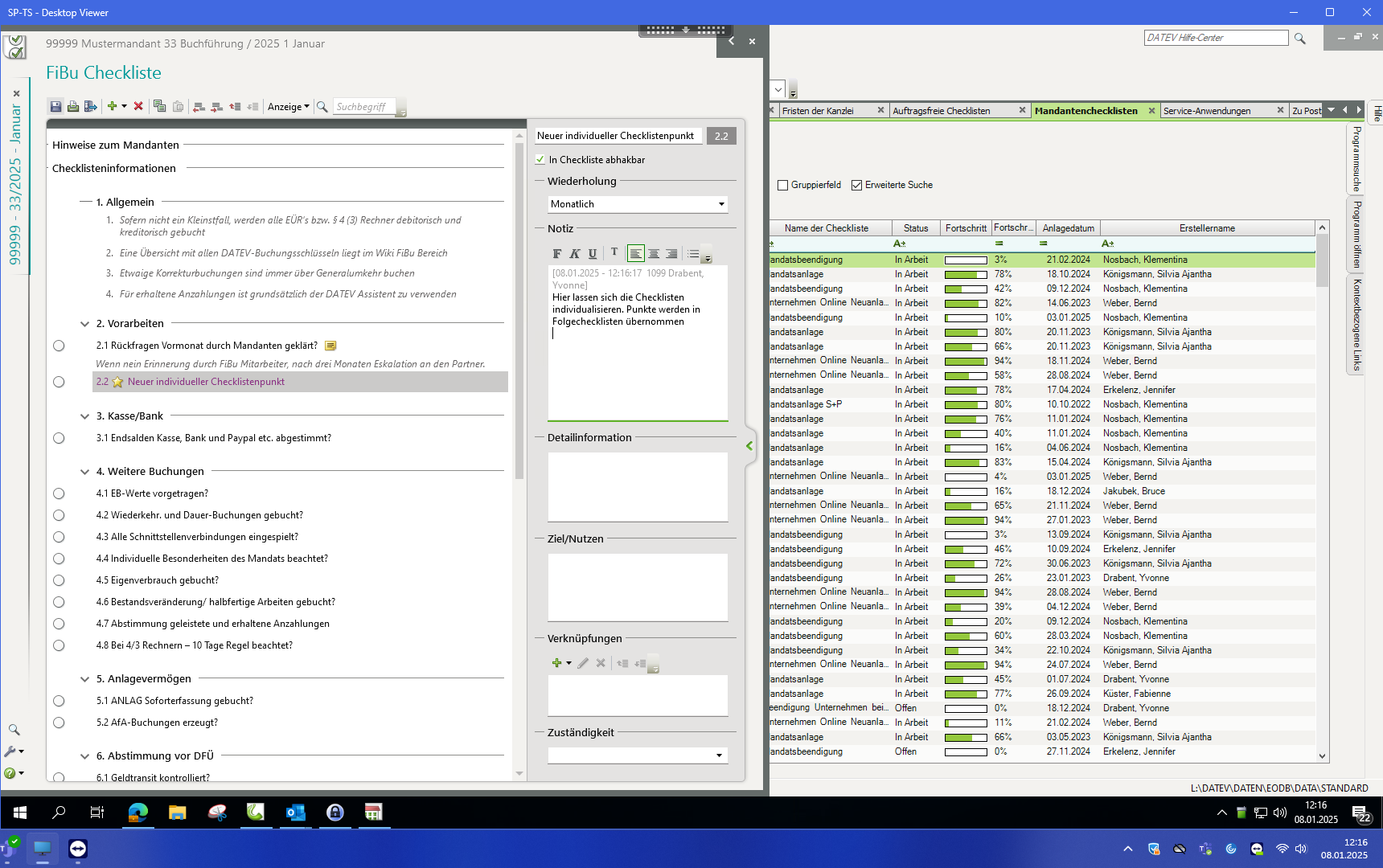Save the checklist with the floppy disk icon

(55, 106)
